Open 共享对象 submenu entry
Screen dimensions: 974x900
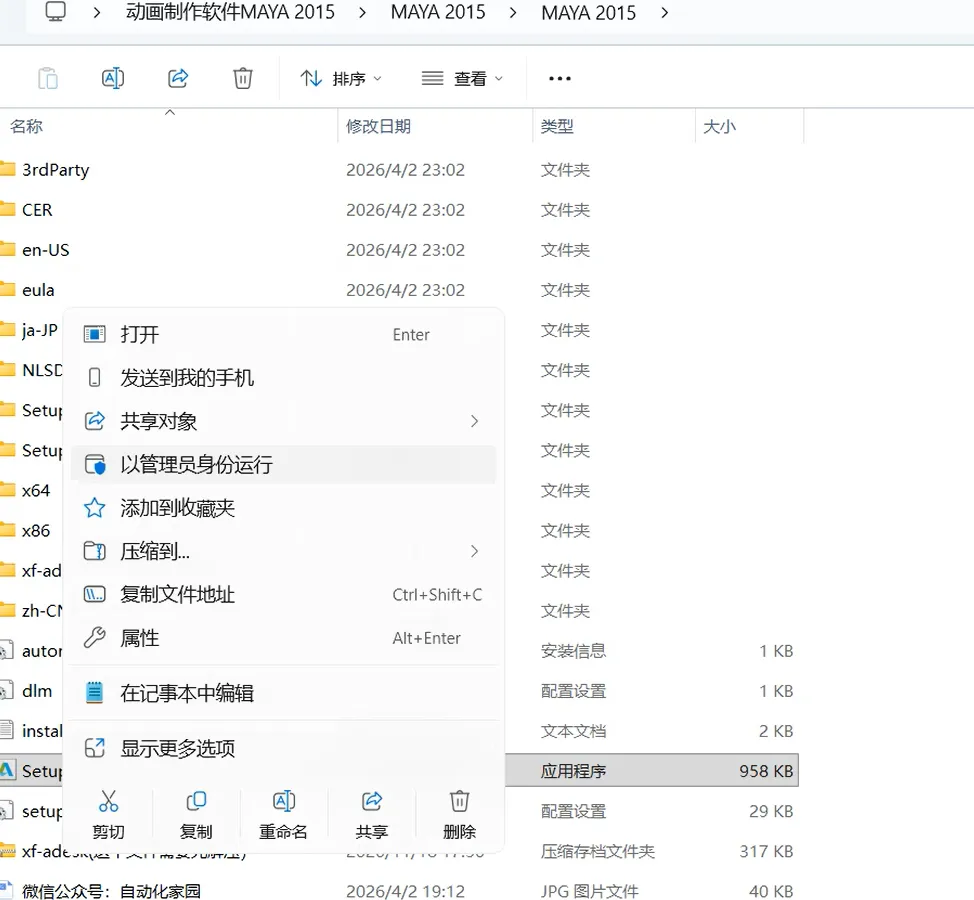[284, 421]
